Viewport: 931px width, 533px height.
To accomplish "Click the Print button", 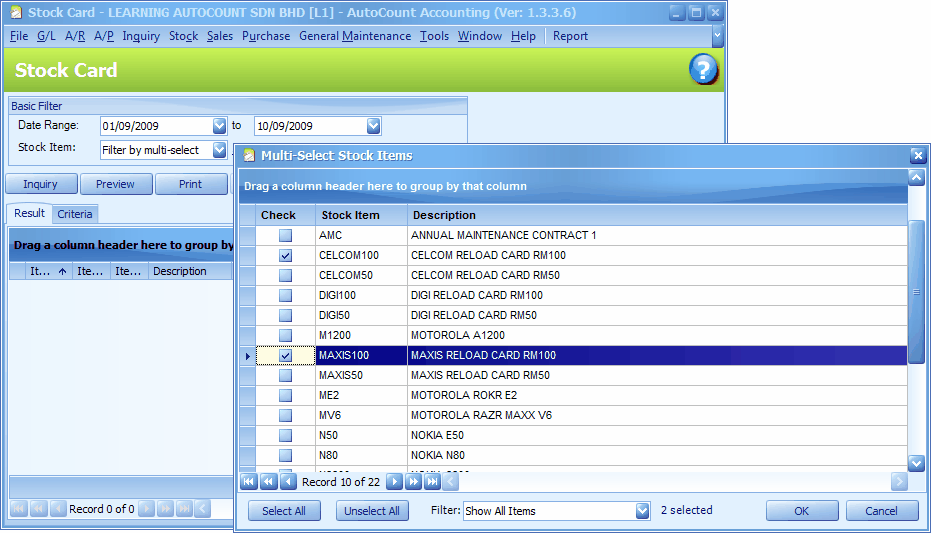I will [x=191, y=184].
